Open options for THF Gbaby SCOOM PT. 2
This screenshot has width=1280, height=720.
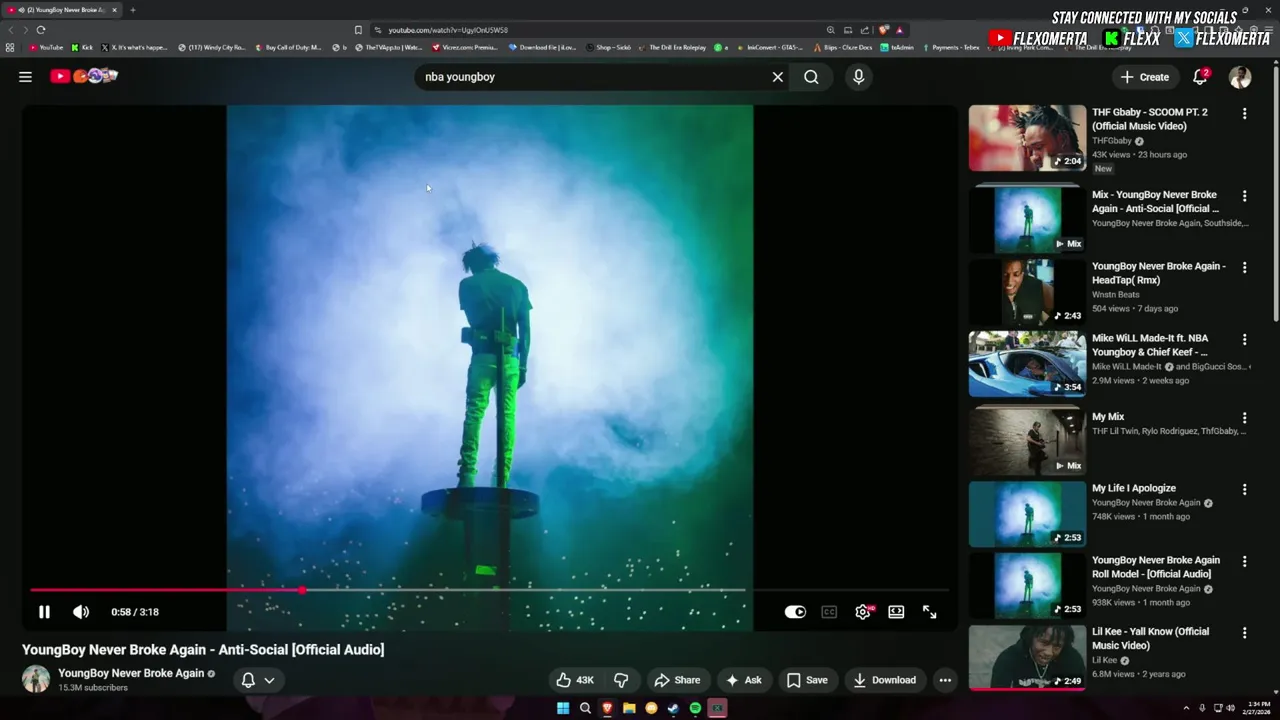[x=1244, y=114]
